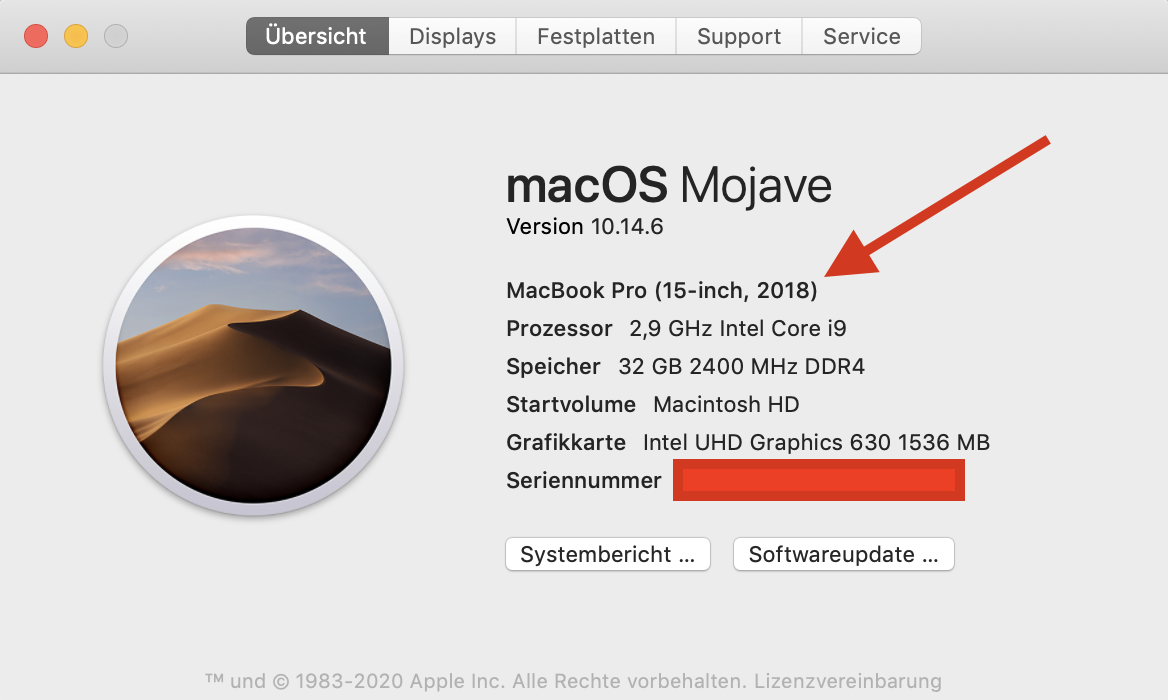Click the Softwareupdate button
This screenshot has height=700, width=1168.
coord(843,554)
